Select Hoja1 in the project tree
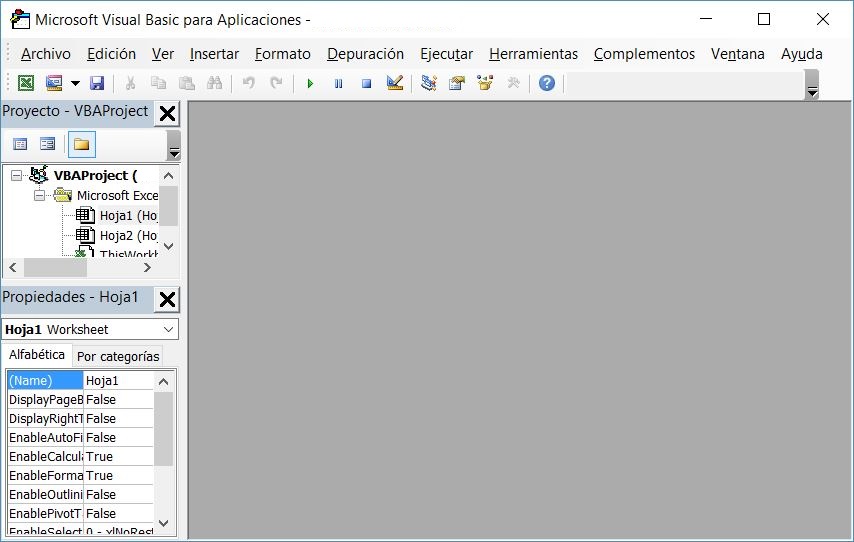Image resolution: width=854 pixels, height=542 pixels. pos(129,216)
